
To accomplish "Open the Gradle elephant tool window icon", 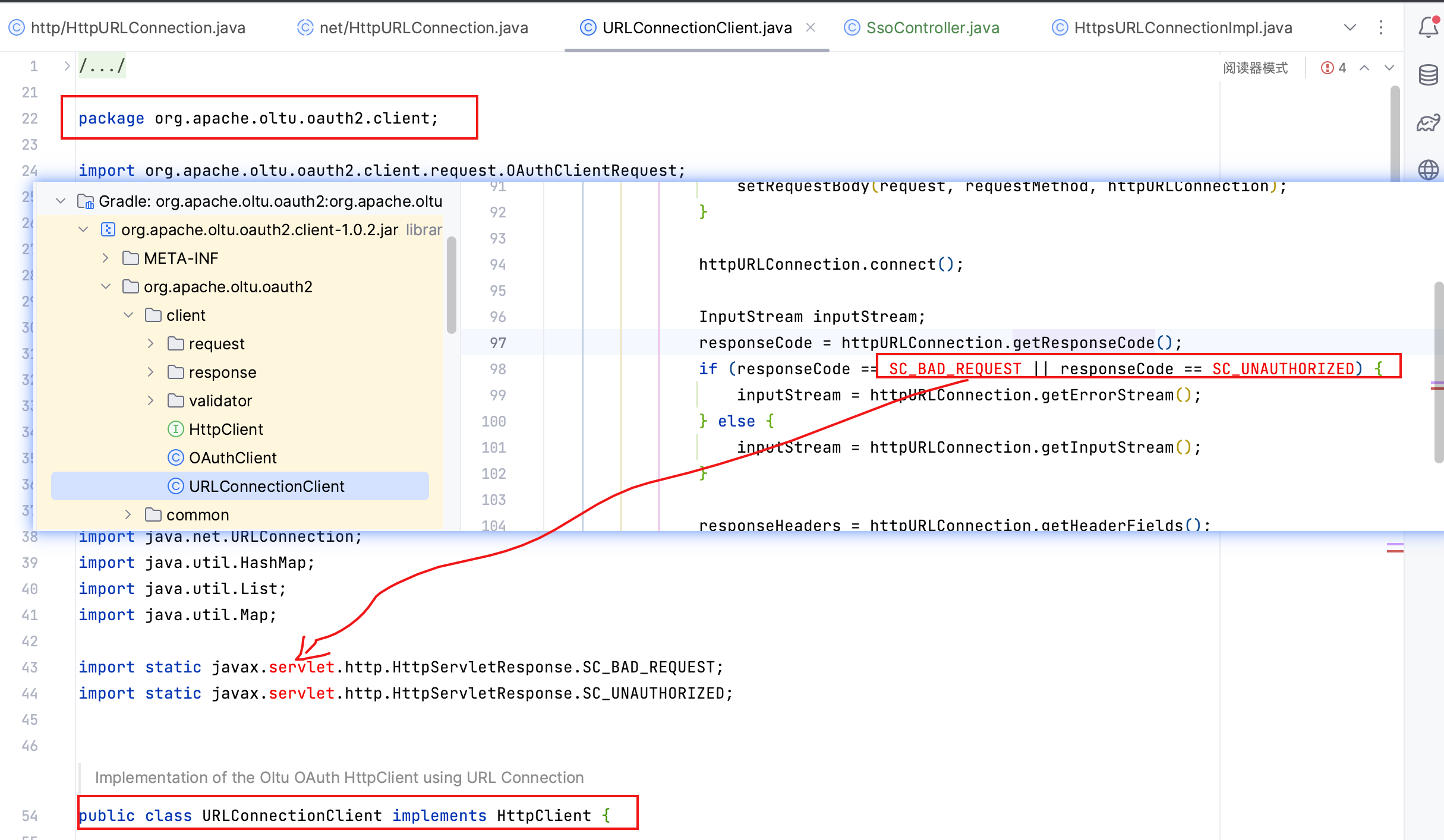I will [1428, 122].
